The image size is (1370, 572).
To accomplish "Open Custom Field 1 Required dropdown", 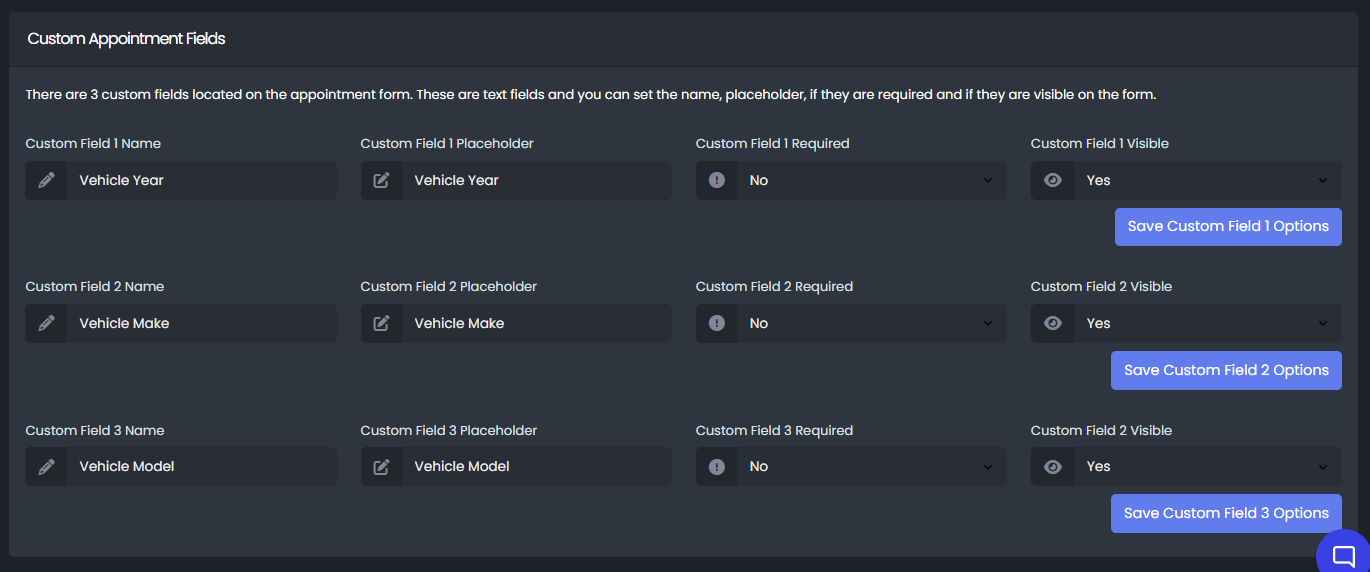I will click(870, 180).
